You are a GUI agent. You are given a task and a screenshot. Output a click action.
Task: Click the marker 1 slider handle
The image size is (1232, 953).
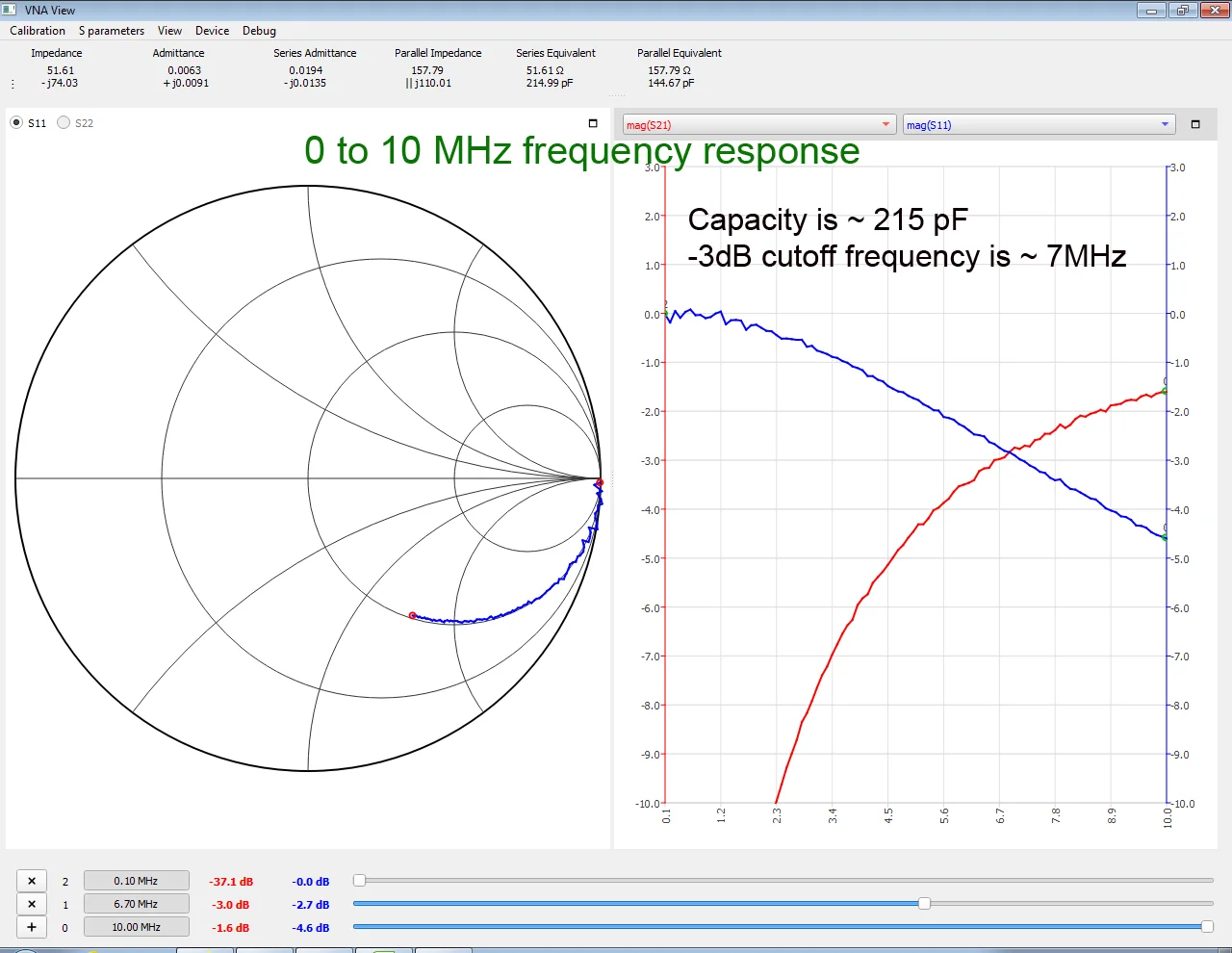pyautogui.click(x=924, y=903)
